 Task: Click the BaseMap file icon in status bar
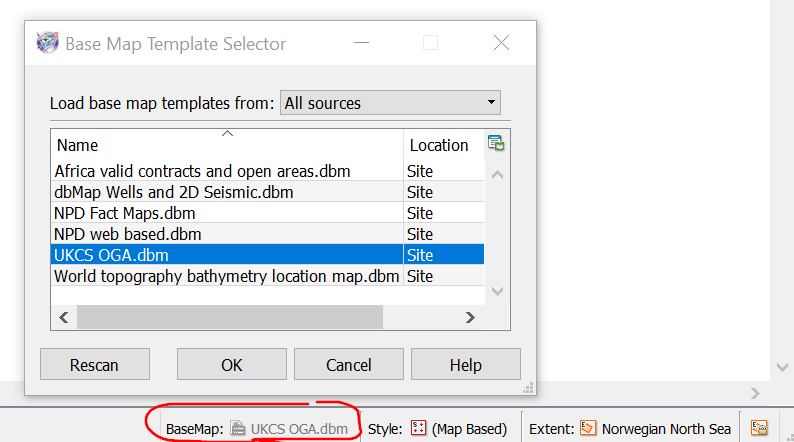(x=237, y=428)
